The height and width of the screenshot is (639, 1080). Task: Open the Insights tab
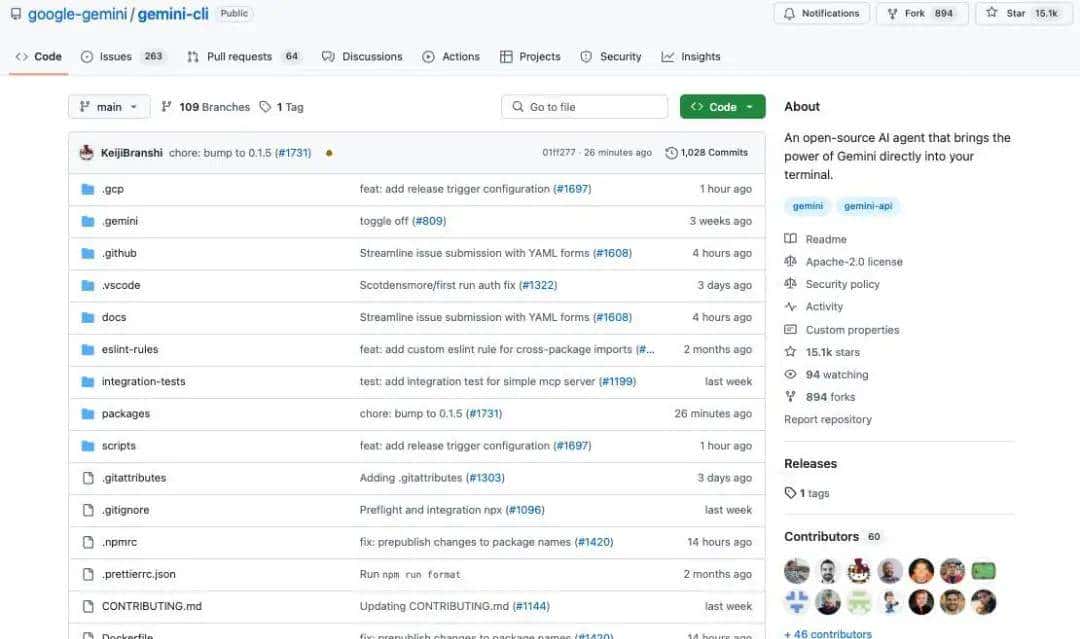(691, 56)
